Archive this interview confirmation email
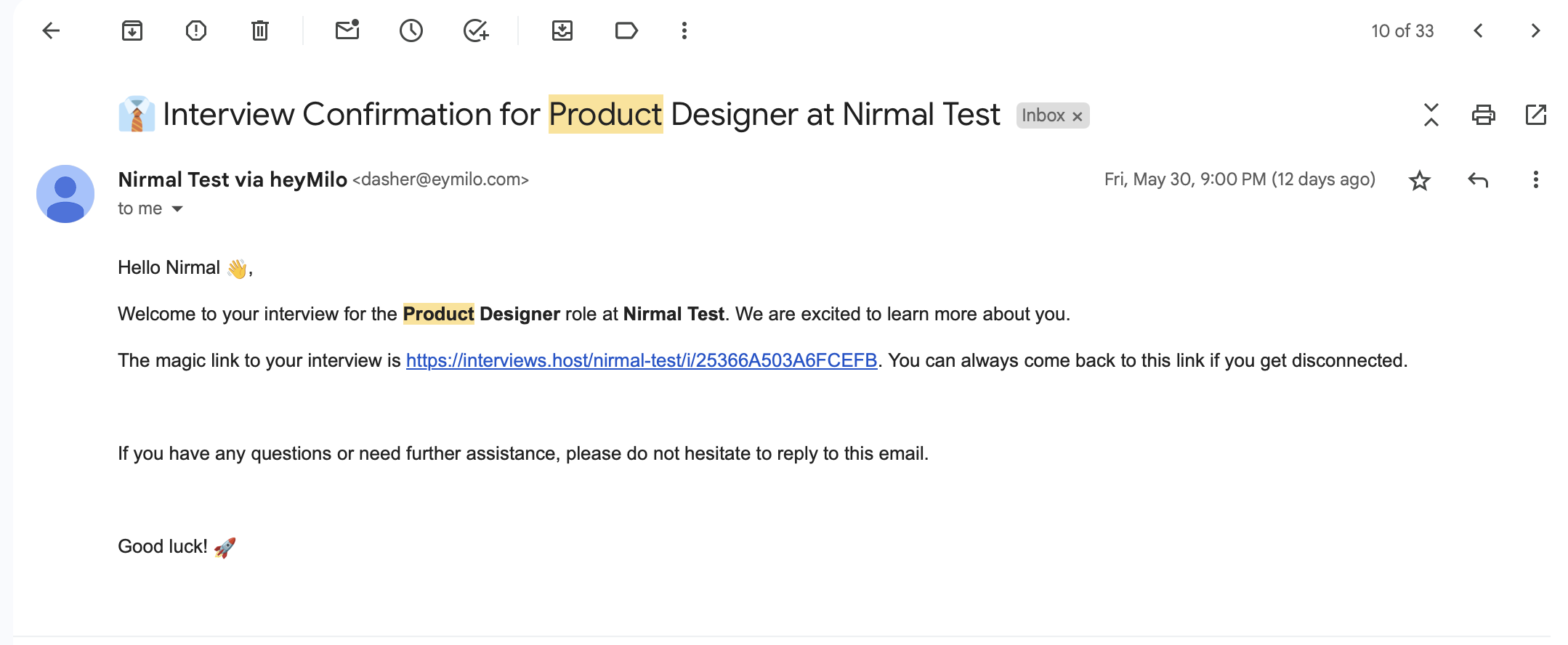The width and height of the screenshot is (1568, 645). (x=132, y=31)
